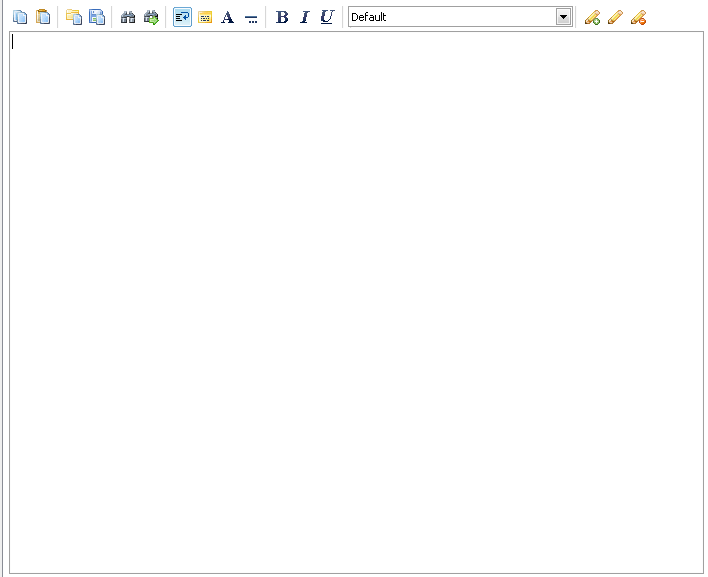
Task: Click the lower part of the text area
Action: [x=356, y=497]
